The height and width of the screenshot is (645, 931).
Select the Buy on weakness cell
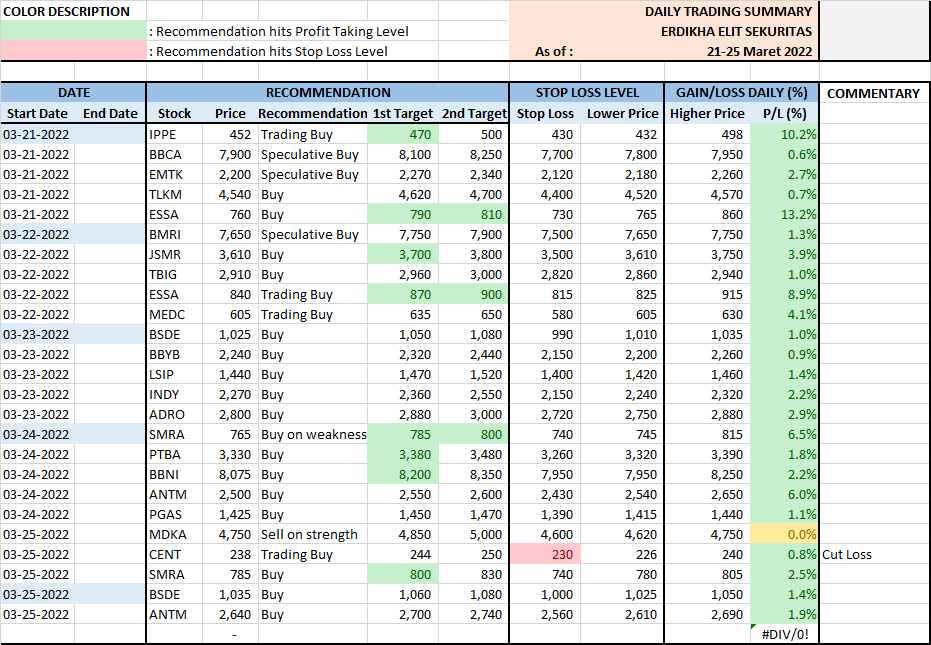point(312,434)
